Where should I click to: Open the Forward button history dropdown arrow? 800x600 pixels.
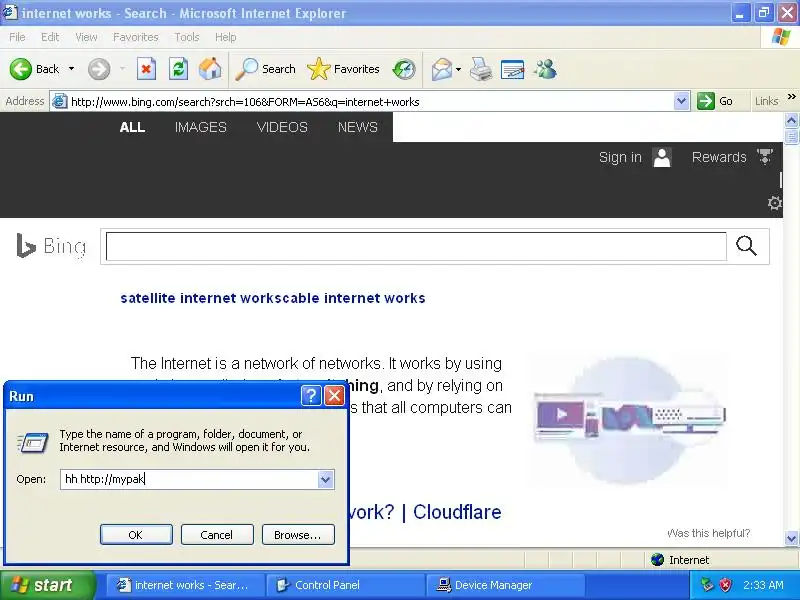122,69
